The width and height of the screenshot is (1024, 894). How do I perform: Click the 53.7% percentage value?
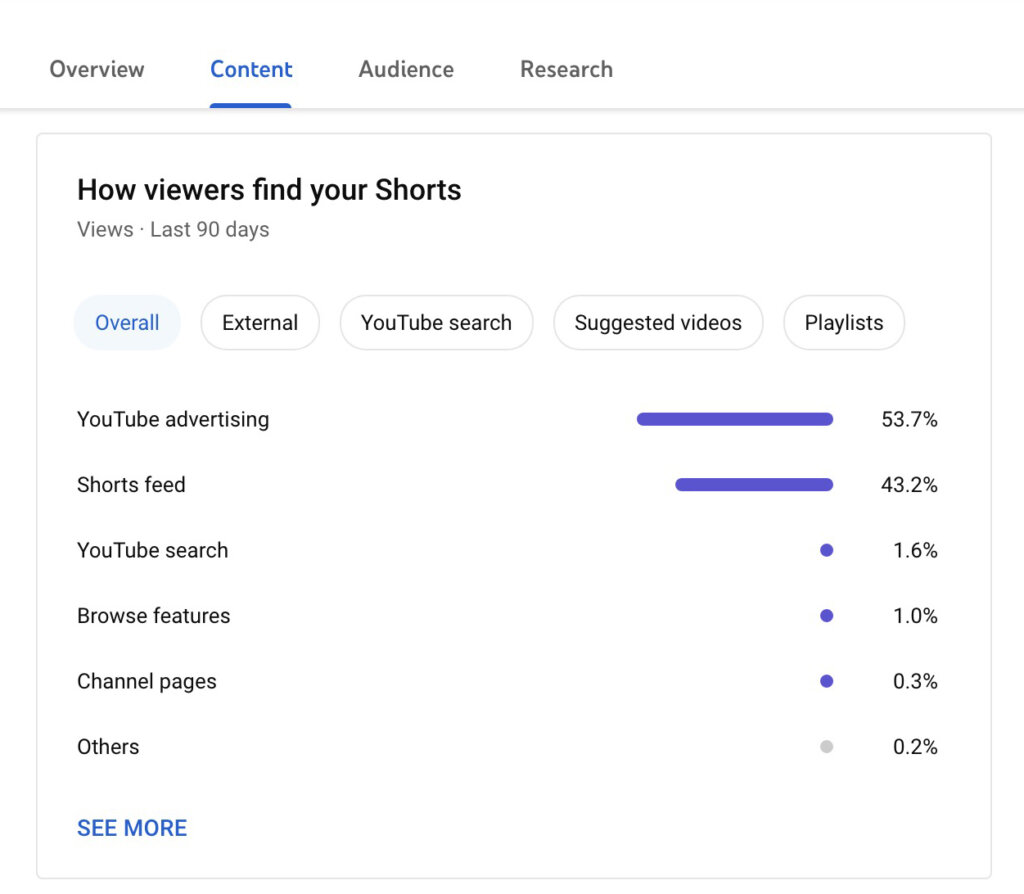point(910,419)
